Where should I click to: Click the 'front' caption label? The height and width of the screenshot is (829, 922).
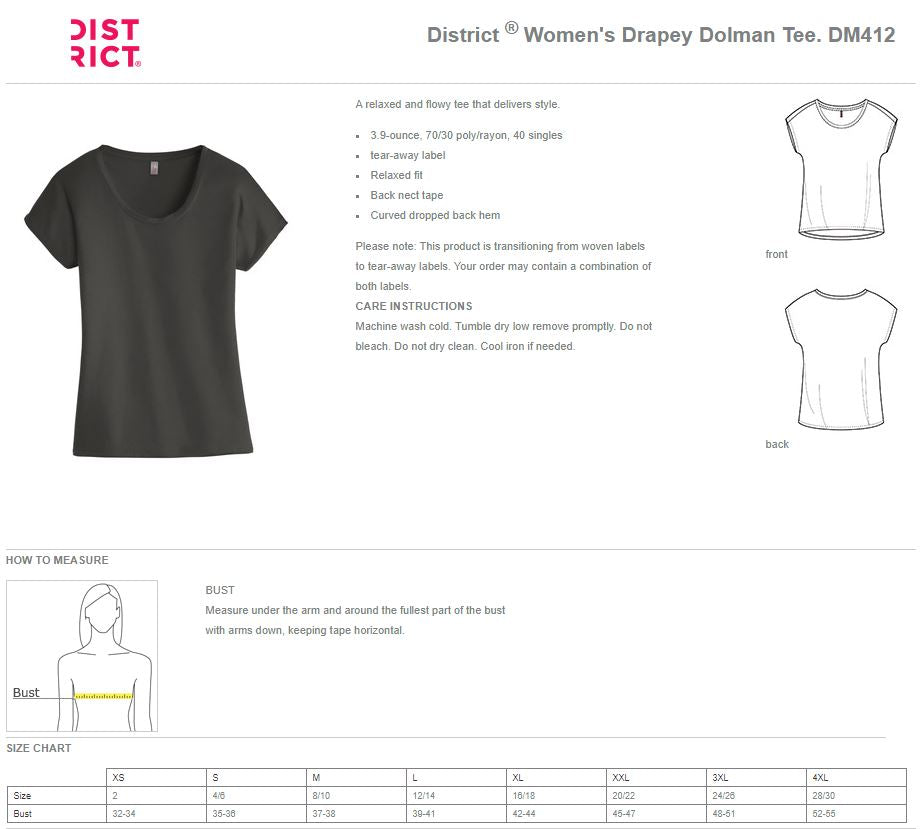(x=776, y=254)
